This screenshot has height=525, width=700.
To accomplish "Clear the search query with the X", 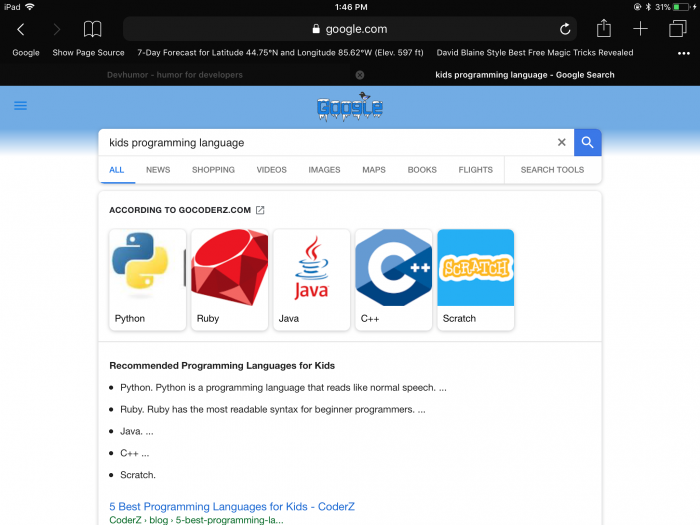I will point(562,142).
